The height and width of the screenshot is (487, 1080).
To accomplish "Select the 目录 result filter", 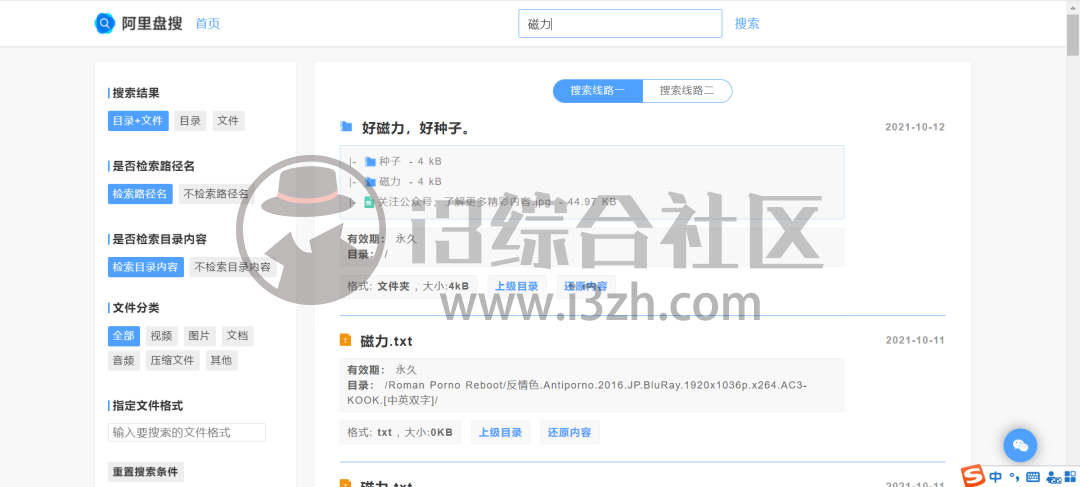I will point(190,121).
